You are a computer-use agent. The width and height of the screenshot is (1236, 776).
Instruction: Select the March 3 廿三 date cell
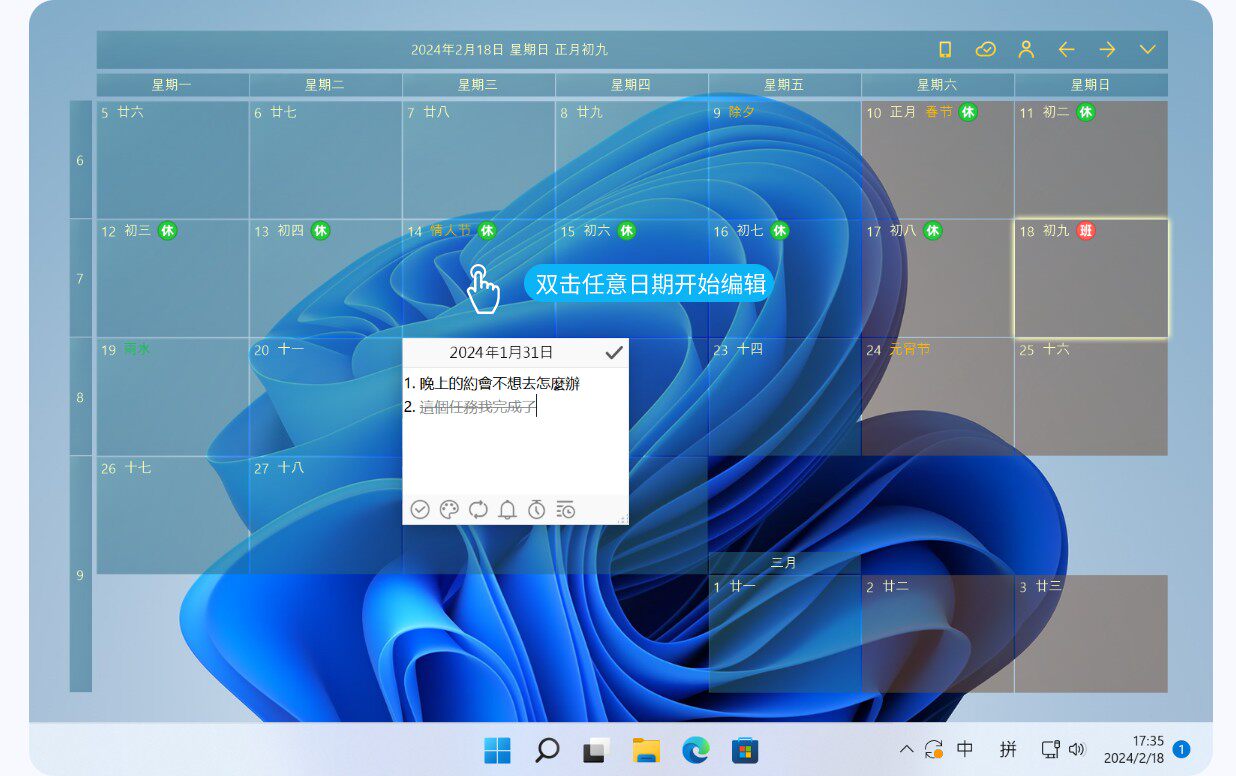click(1091, 634)
